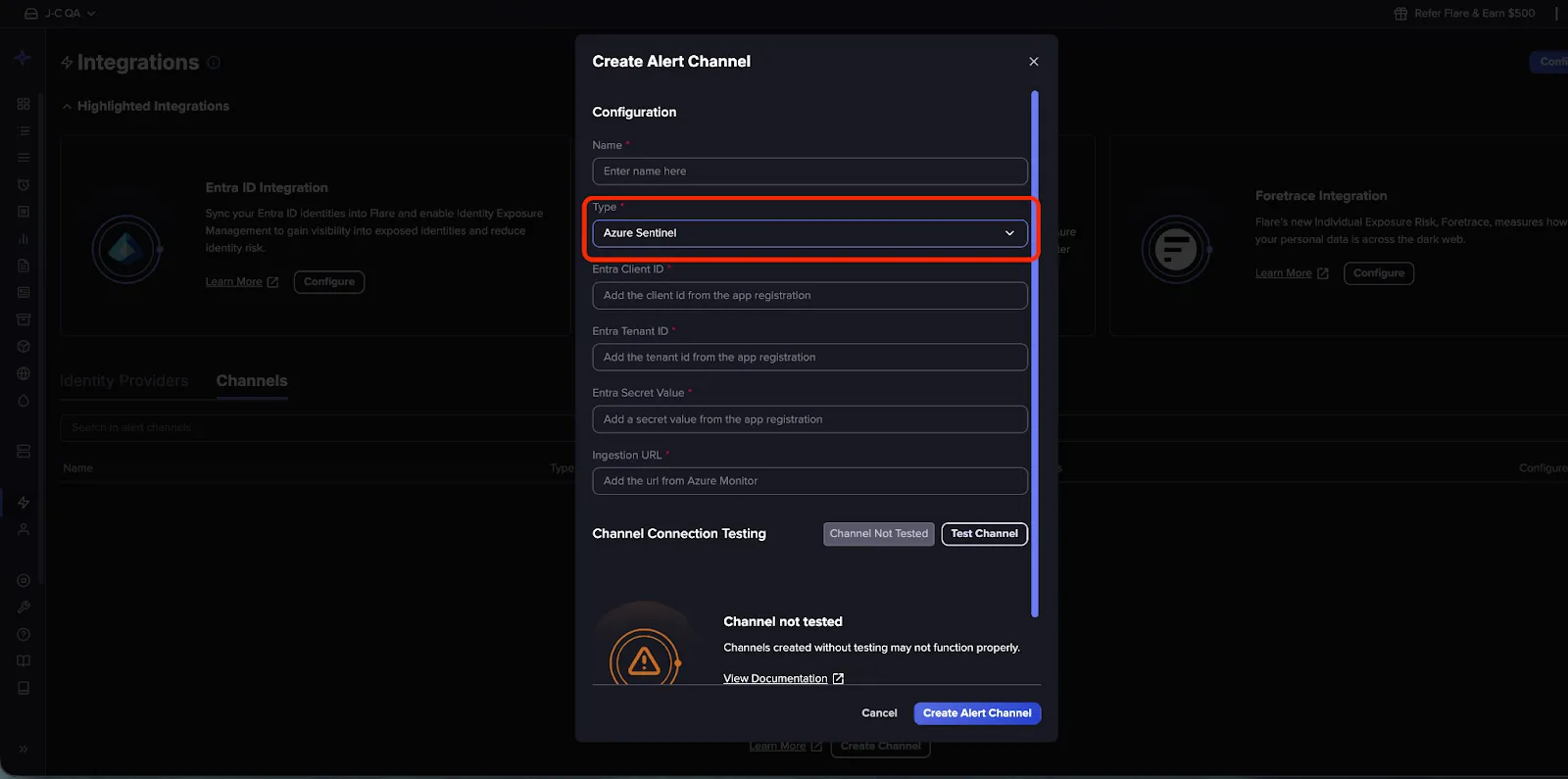Open the grid dashboard icon in sidebar
The width and height of the screenshot is (1568, 779).
click(24, 104)
